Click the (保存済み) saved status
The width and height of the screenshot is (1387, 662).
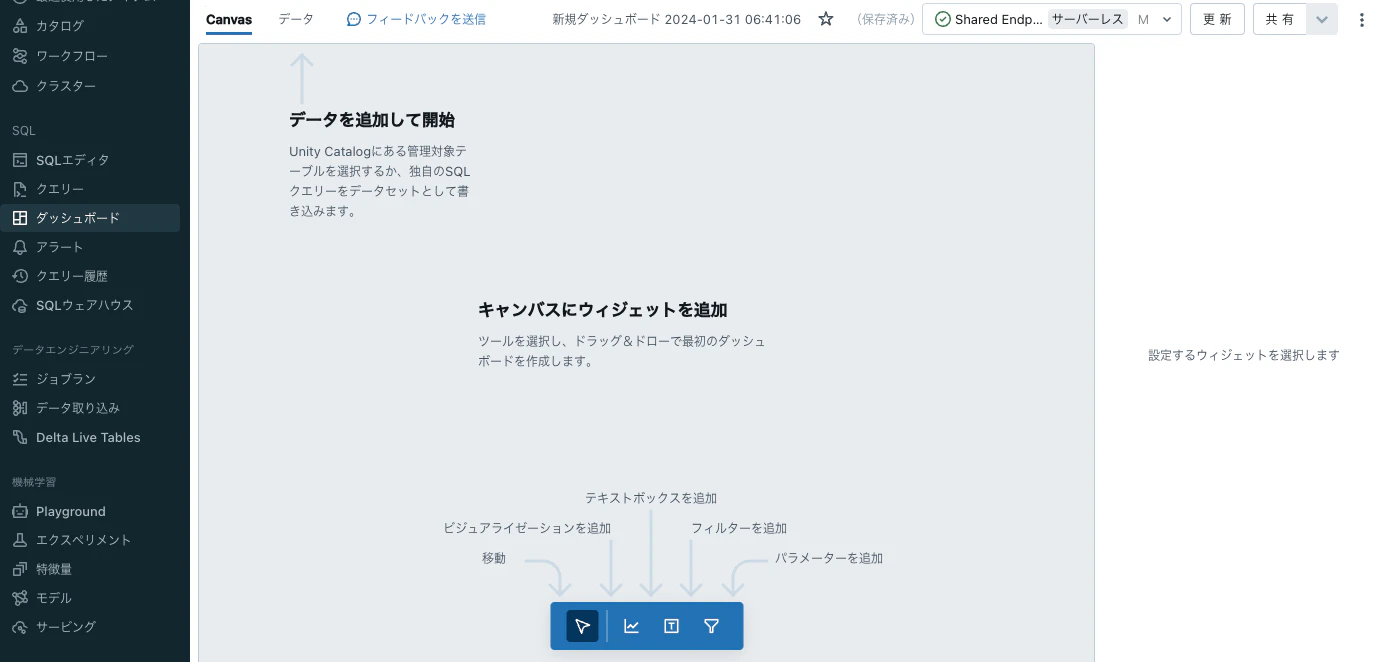[885, 19]
